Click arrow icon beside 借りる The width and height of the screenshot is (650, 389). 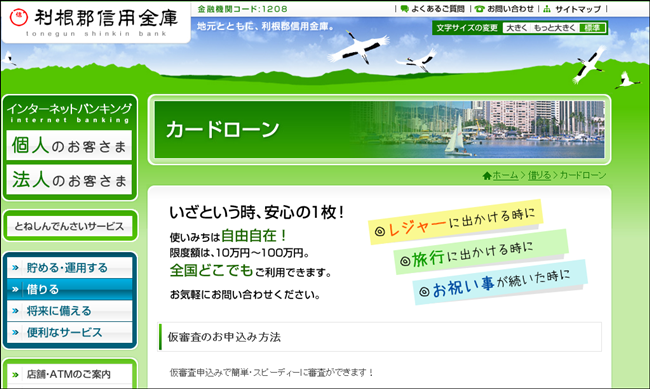tap(15, 289)
